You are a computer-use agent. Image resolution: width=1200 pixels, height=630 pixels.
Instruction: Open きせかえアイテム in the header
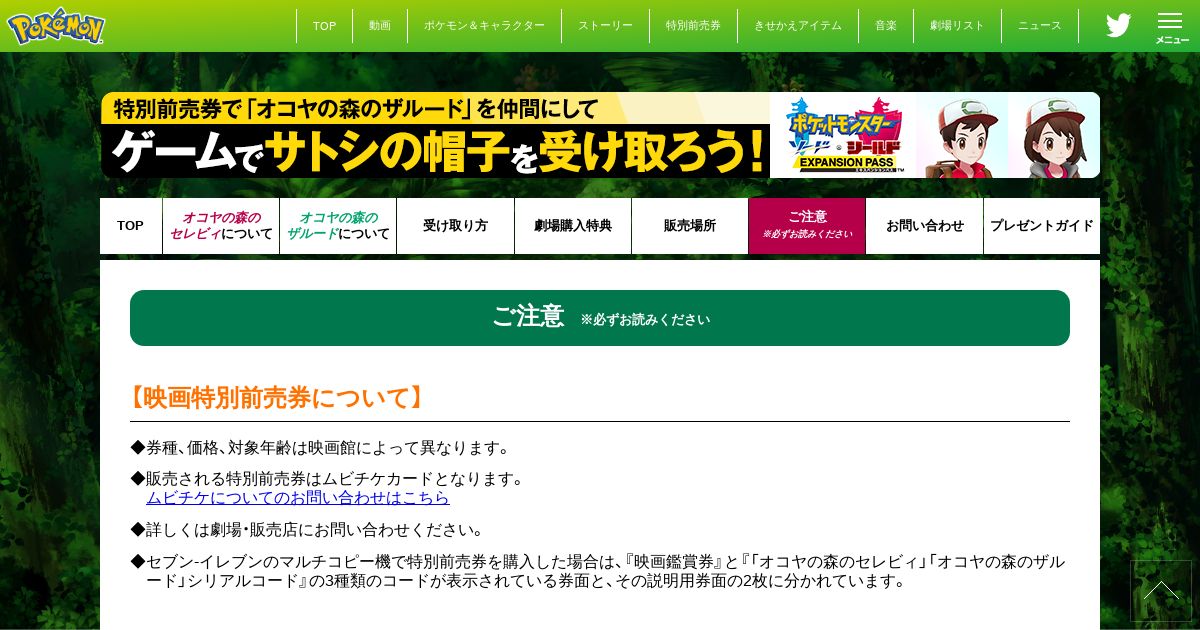click(798, 26)
